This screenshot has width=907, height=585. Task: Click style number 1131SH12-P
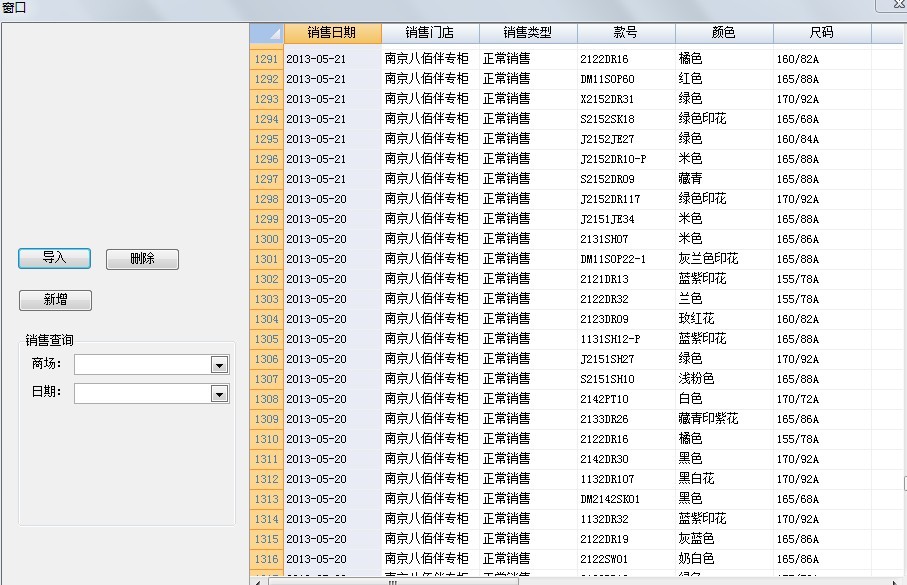pos(610,339)
